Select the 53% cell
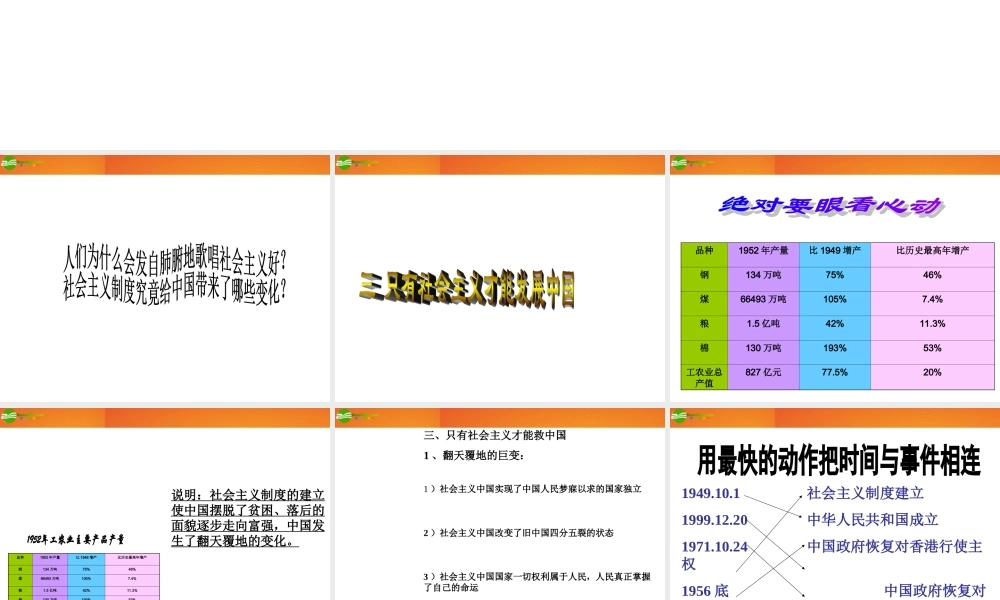Viewport: 1000px width, 600px height. click(932, 352)
